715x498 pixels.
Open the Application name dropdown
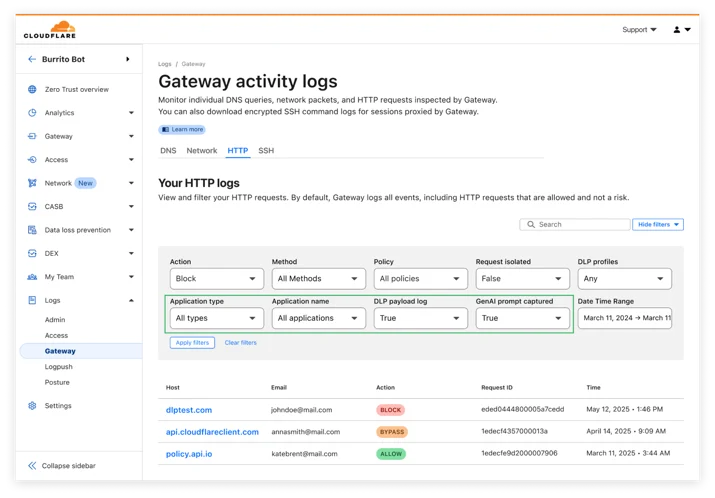(x=319, y=318)
